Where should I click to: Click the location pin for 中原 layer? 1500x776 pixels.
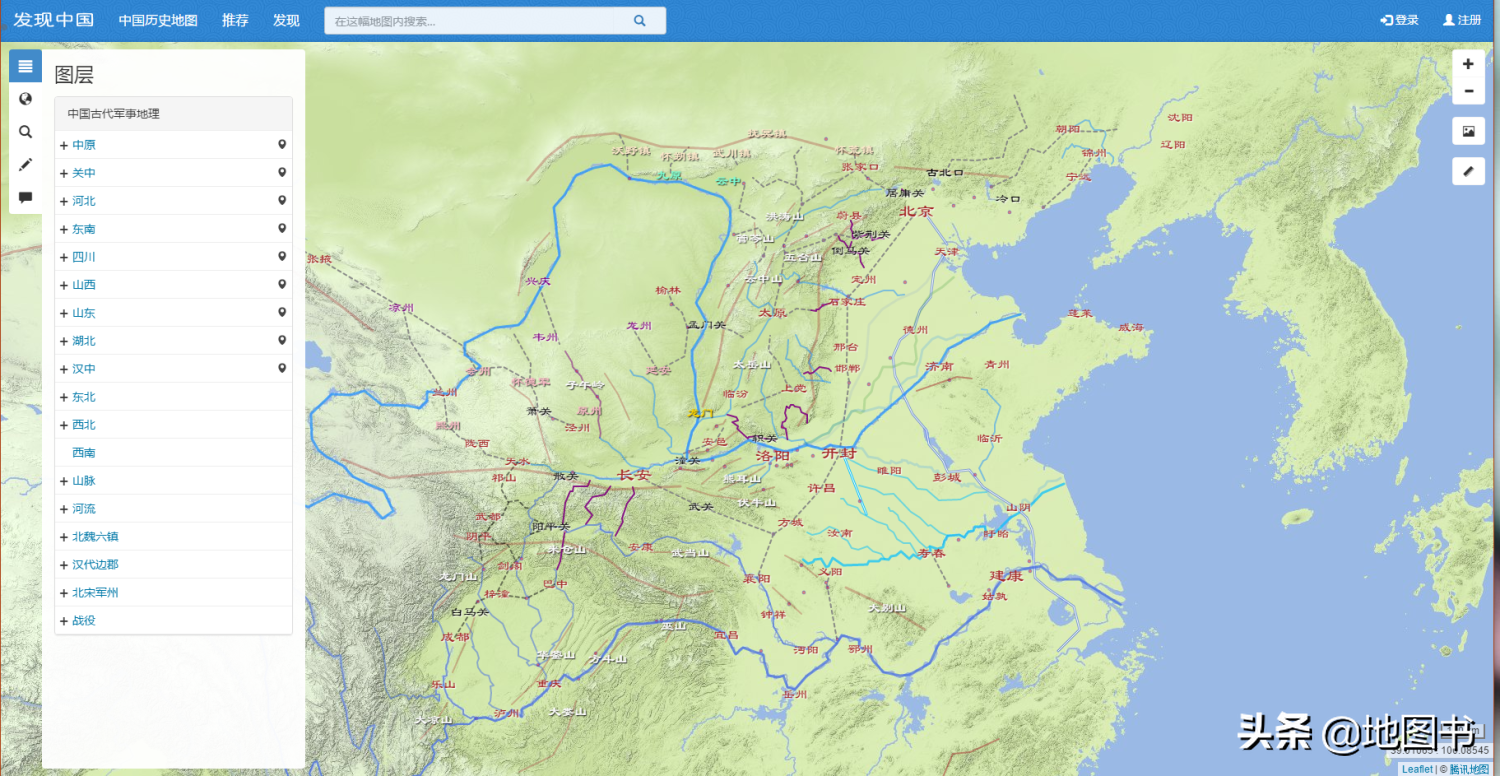[282, 145]
